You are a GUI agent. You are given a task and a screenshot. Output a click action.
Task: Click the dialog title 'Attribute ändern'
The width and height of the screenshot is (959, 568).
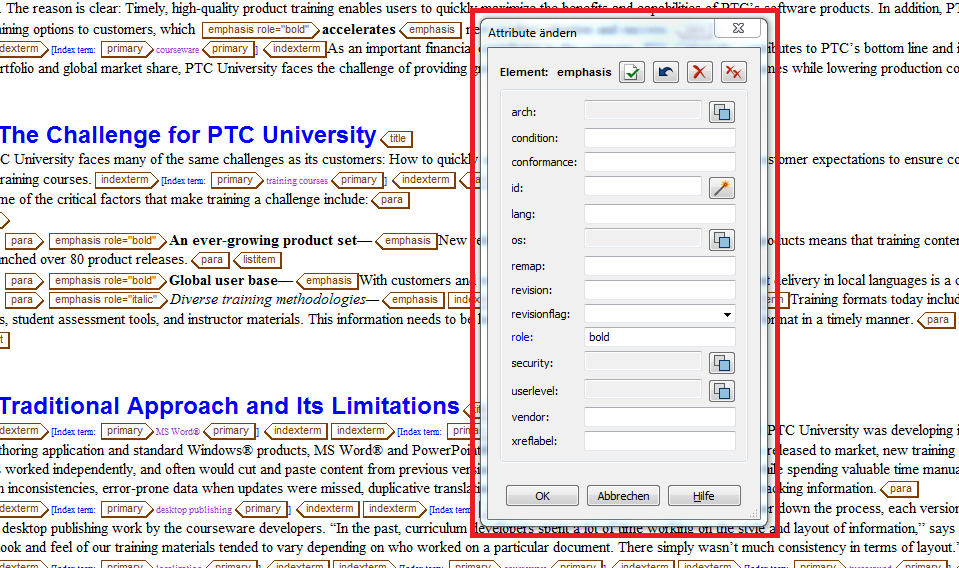532,33
